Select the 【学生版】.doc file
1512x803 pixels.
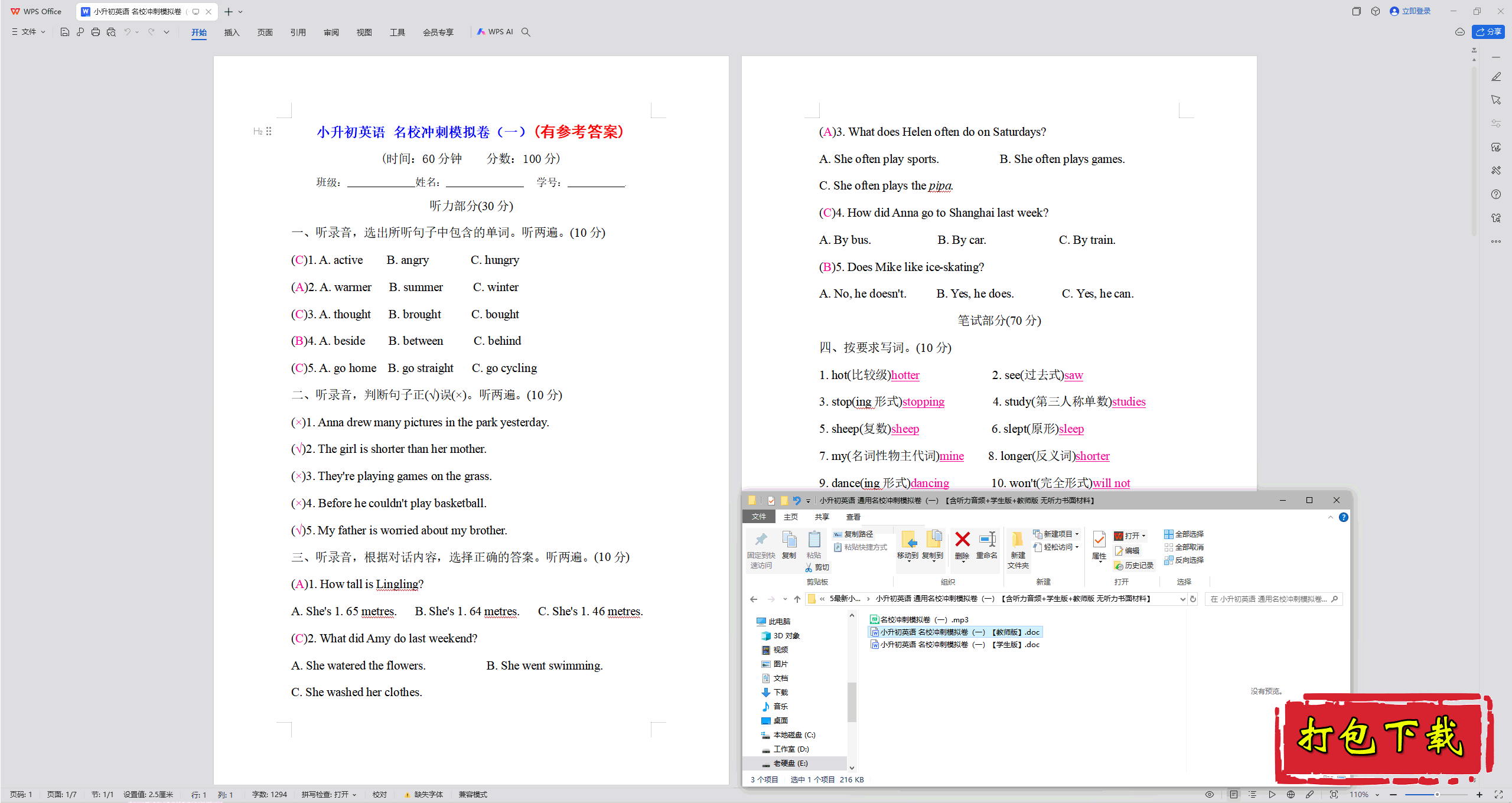pos(955,645)
